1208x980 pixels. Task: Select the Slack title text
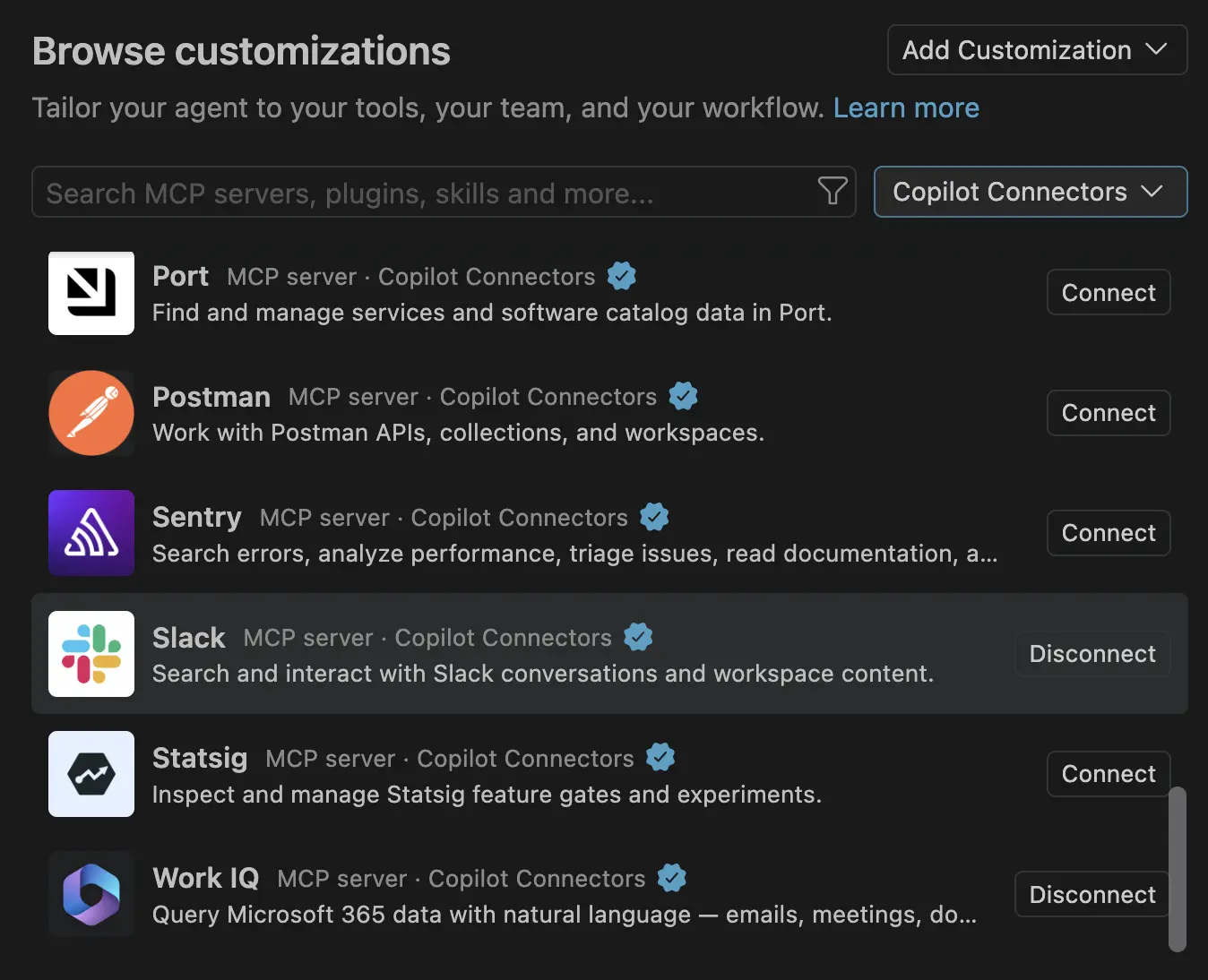point(189,638)
